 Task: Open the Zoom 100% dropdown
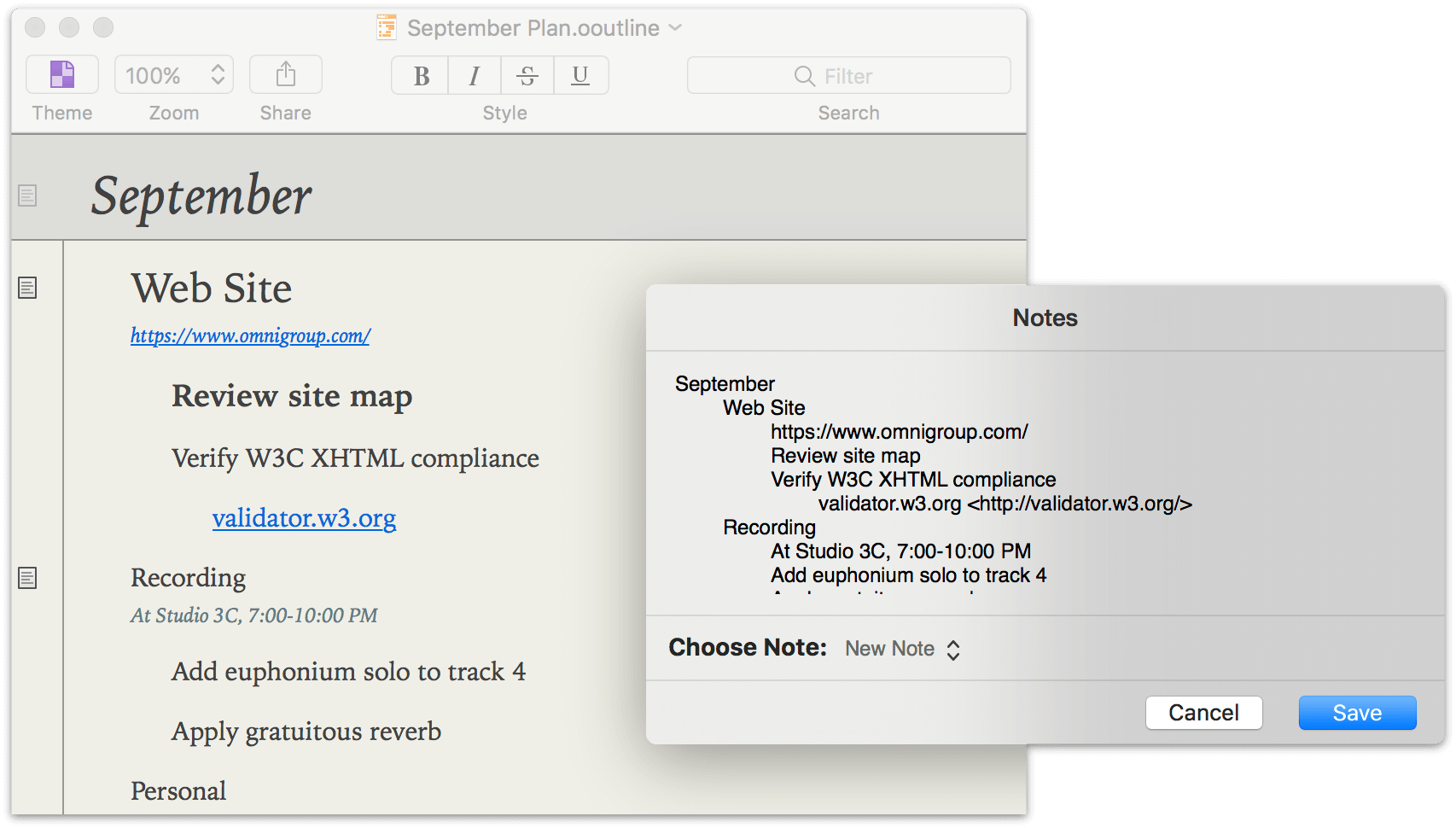(174, 75)
